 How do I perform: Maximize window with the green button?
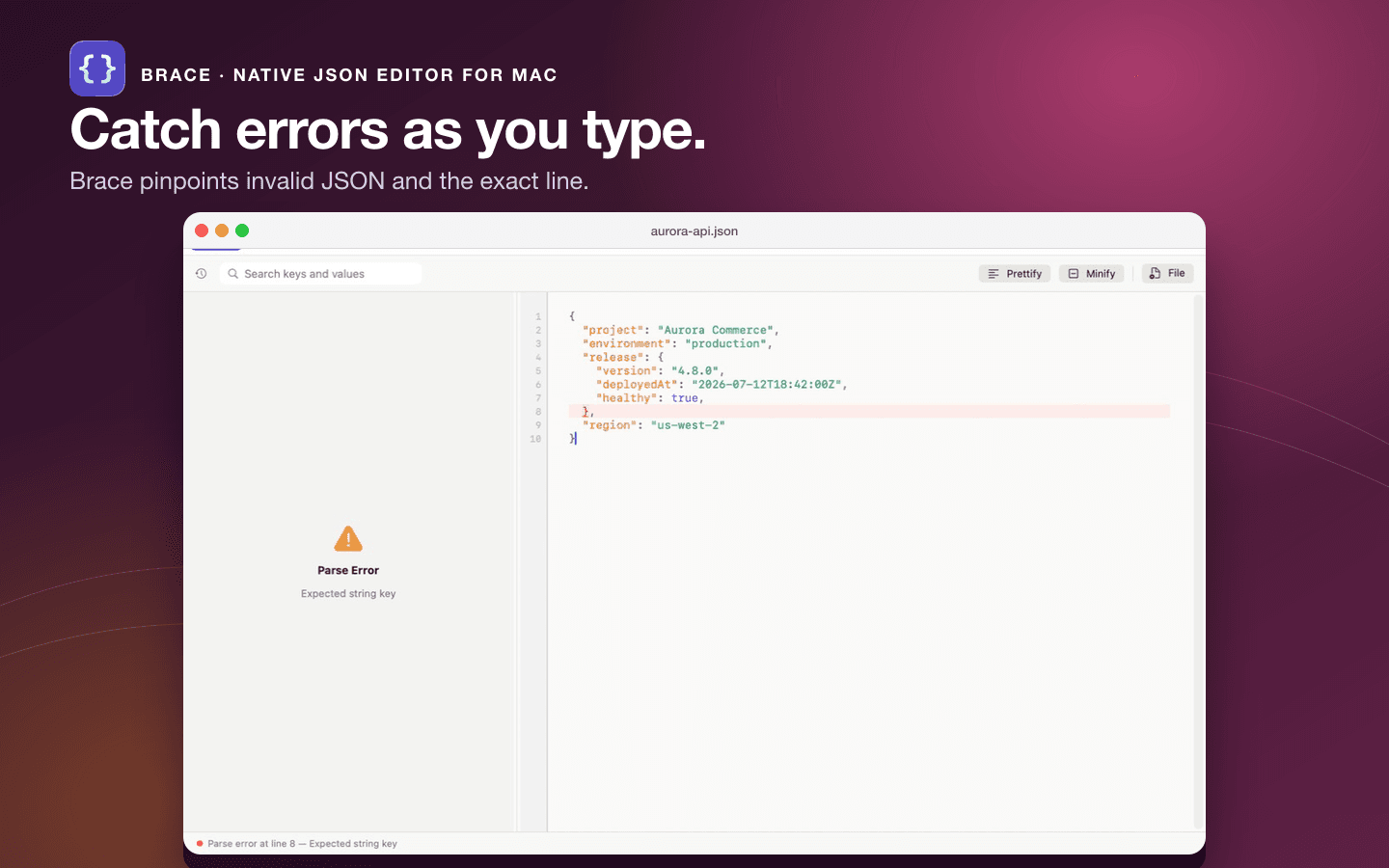click(x=242, y=231)
